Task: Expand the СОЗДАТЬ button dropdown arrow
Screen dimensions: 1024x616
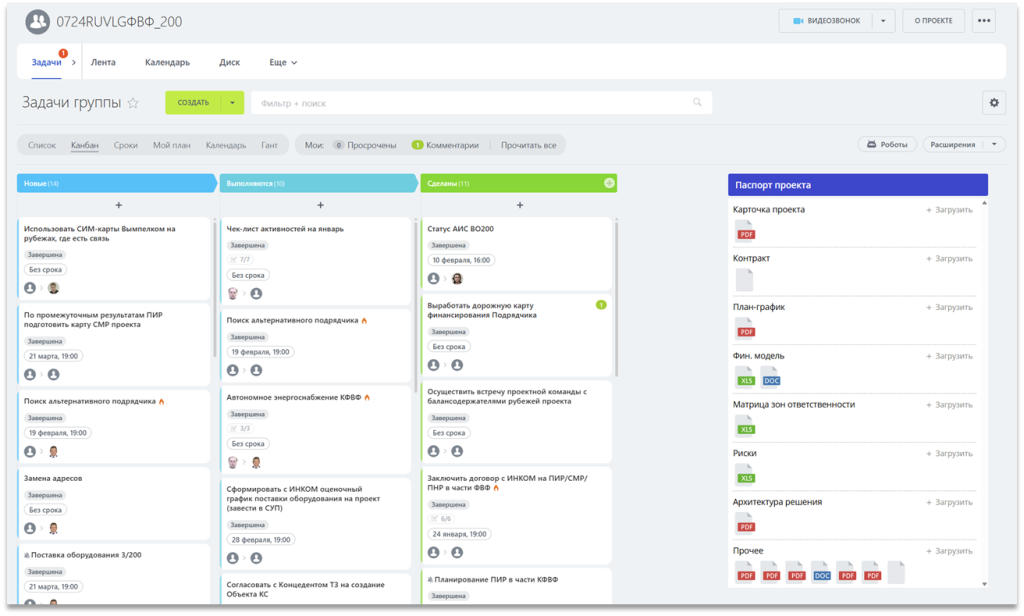Action: click(x=232, y=103)
